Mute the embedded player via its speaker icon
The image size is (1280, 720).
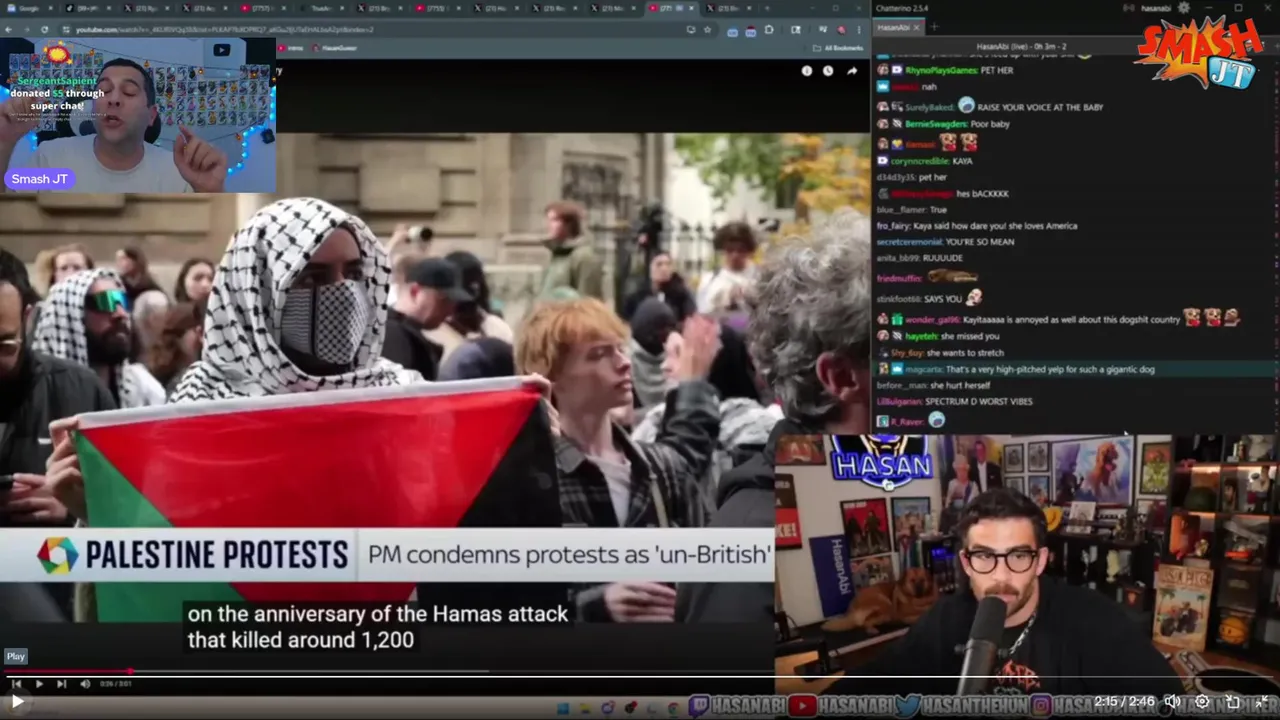click(85, 684)
